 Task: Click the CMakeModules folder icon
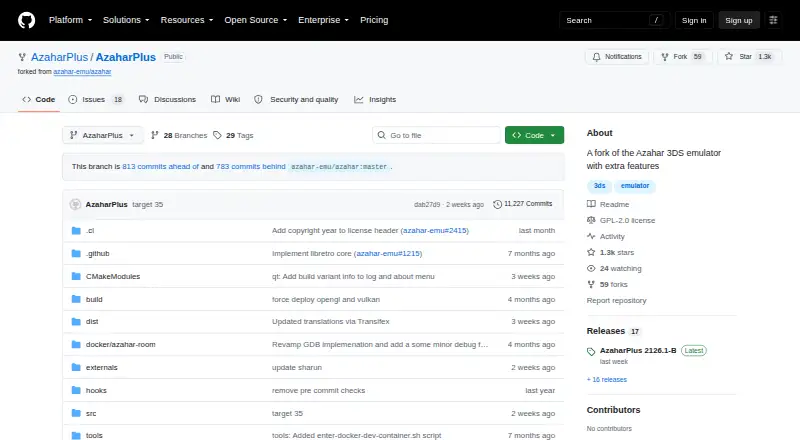[76, 276]
